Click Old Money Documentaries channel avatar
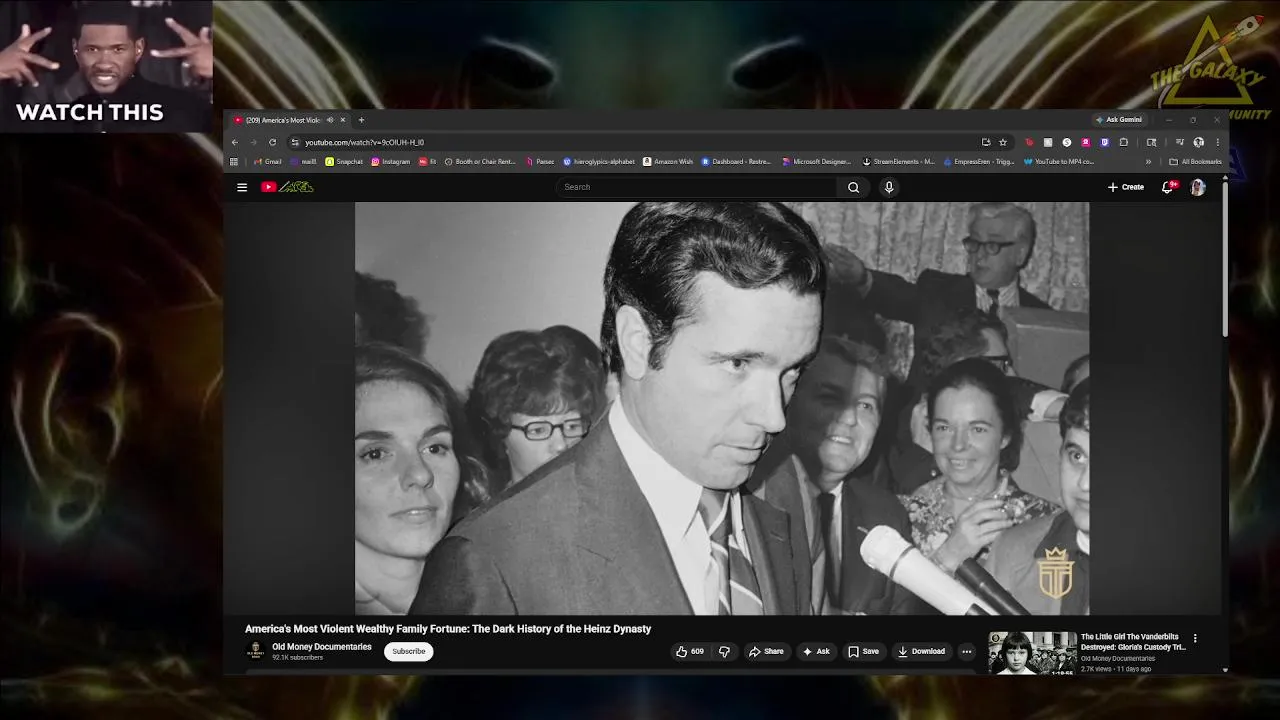 coord(255,651)
